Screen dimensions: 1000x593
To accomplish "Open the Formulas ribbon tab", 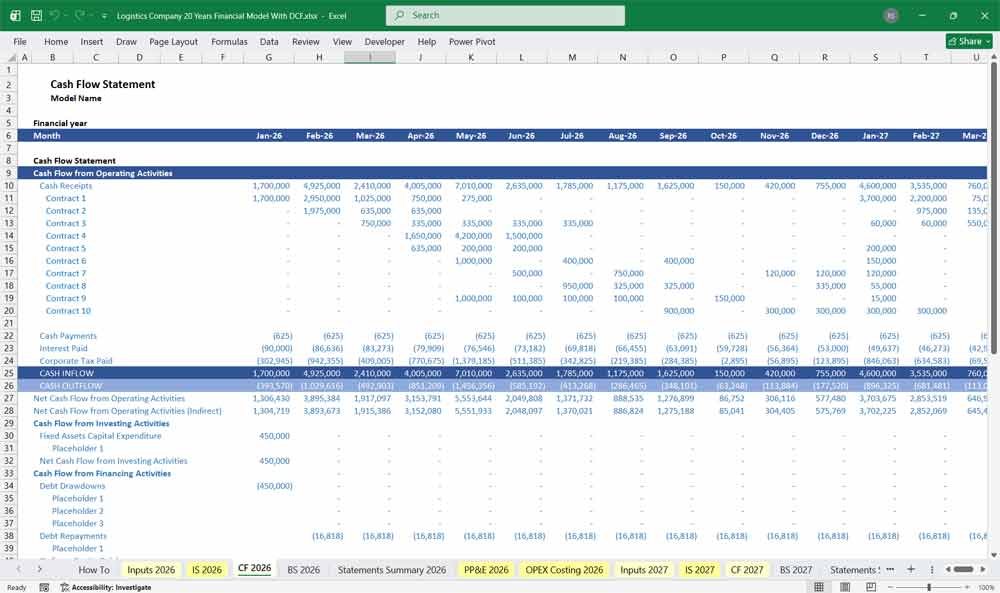I will coord(229,41).
